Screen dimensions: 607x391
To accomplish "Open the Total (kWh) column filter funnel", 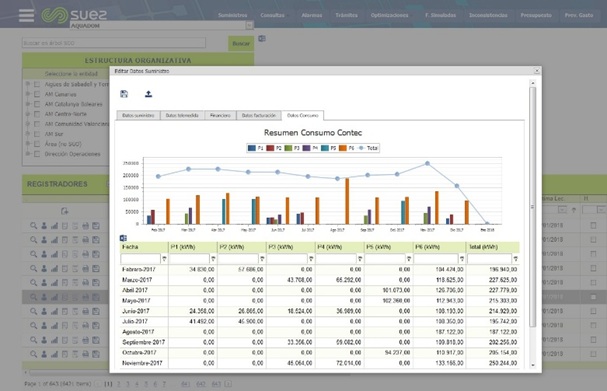I will (515, 259).
